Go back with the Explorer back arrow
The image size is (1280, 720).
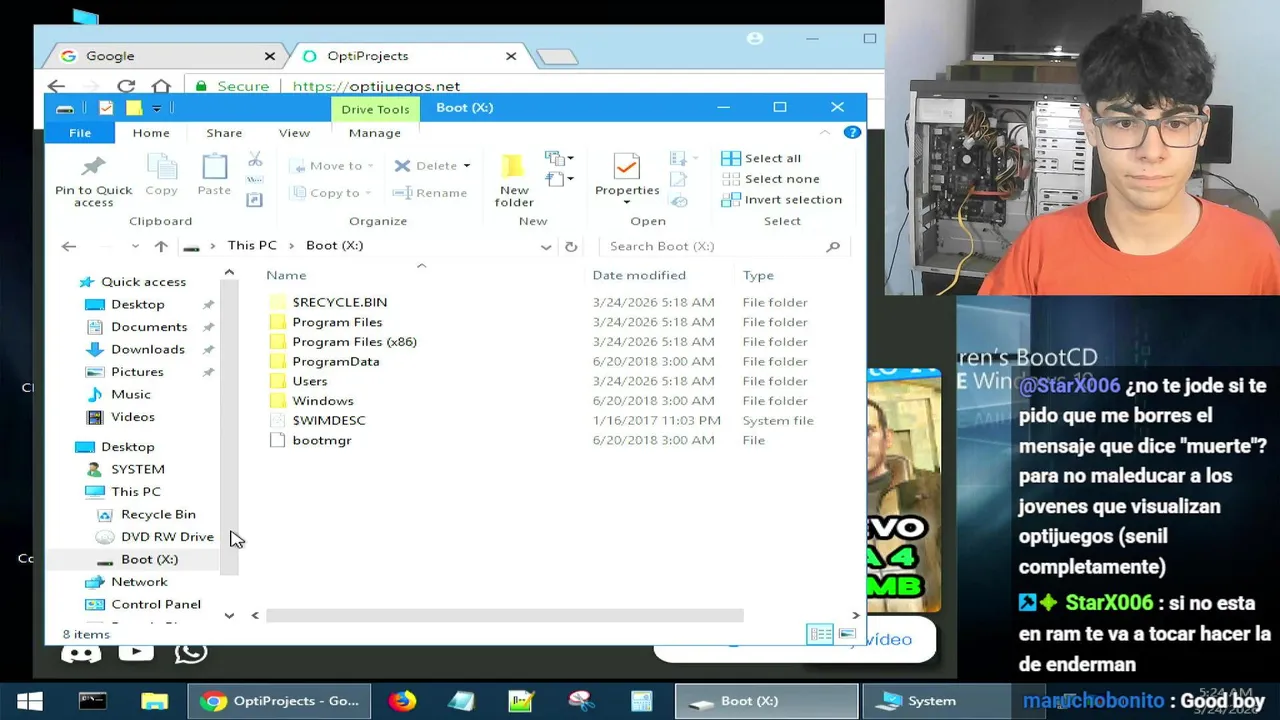pos(69,246)
